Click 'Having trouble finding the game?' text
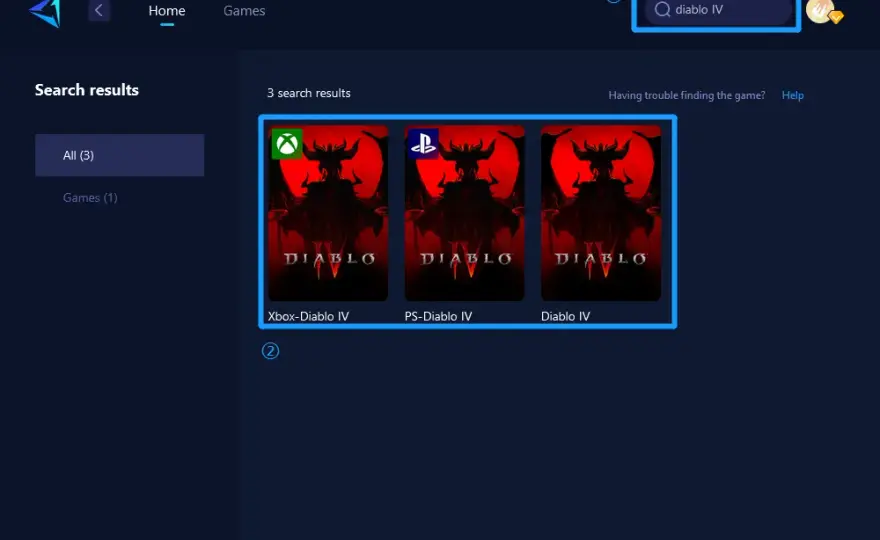Viewport: 880px width, 540px height. (686, 95)
